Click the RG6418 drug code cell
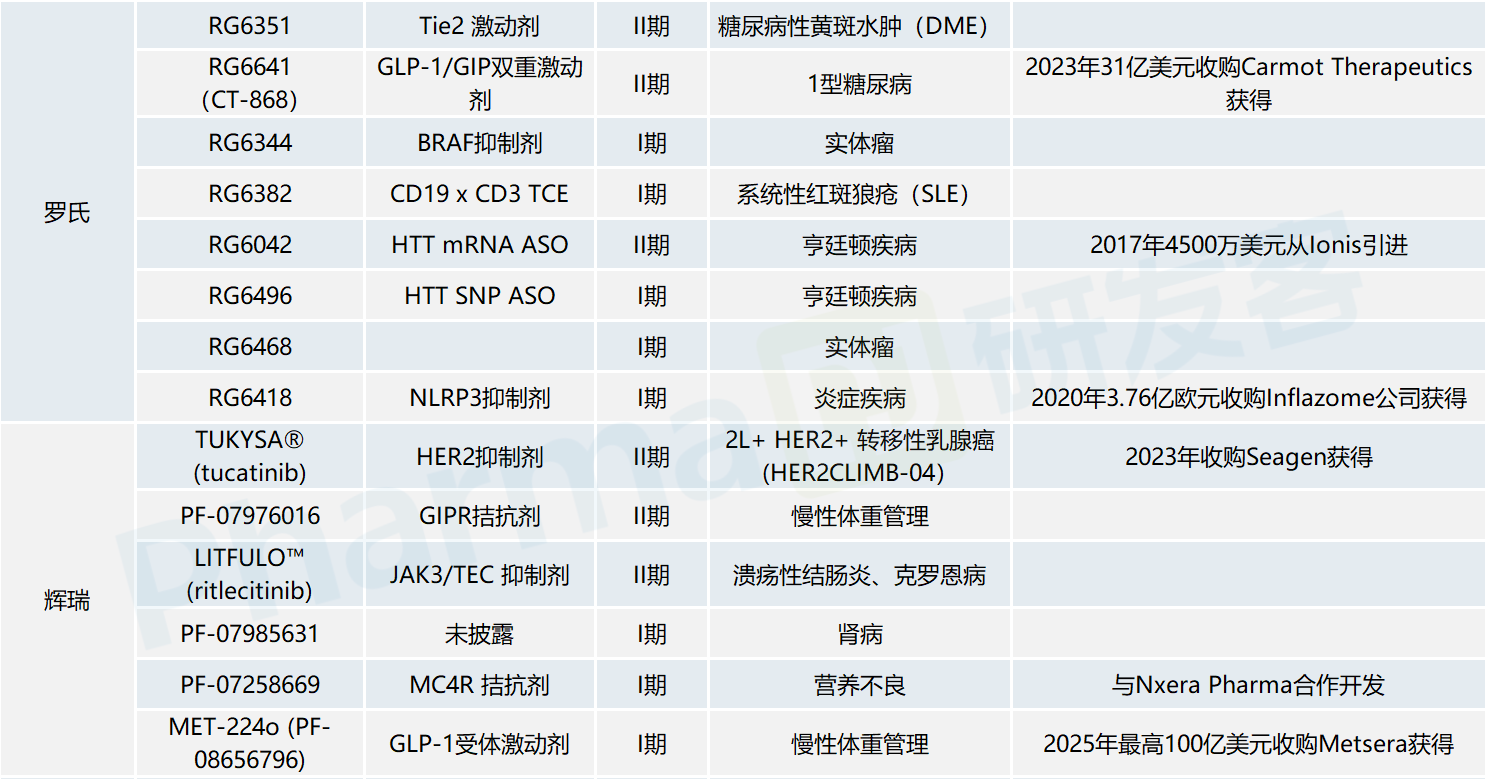 click(x=250, y=398)
